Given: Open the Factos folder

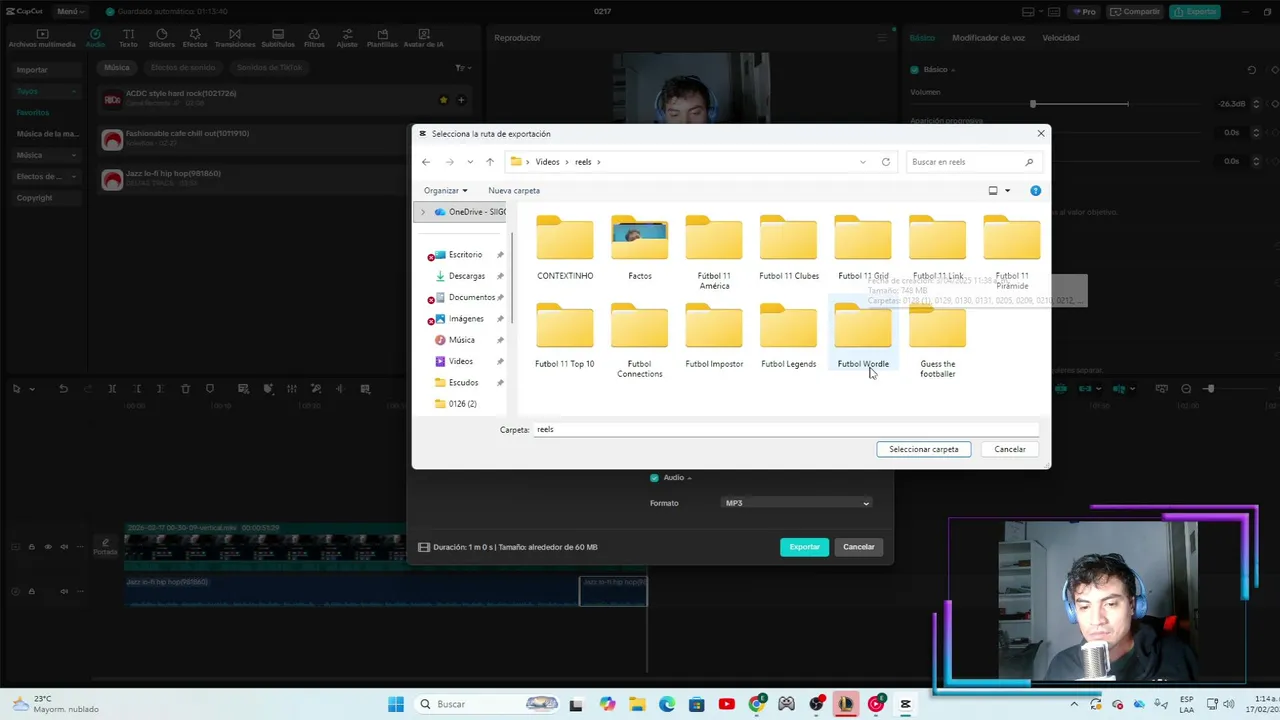Looking at the screenshot, I should pos(640,248).
